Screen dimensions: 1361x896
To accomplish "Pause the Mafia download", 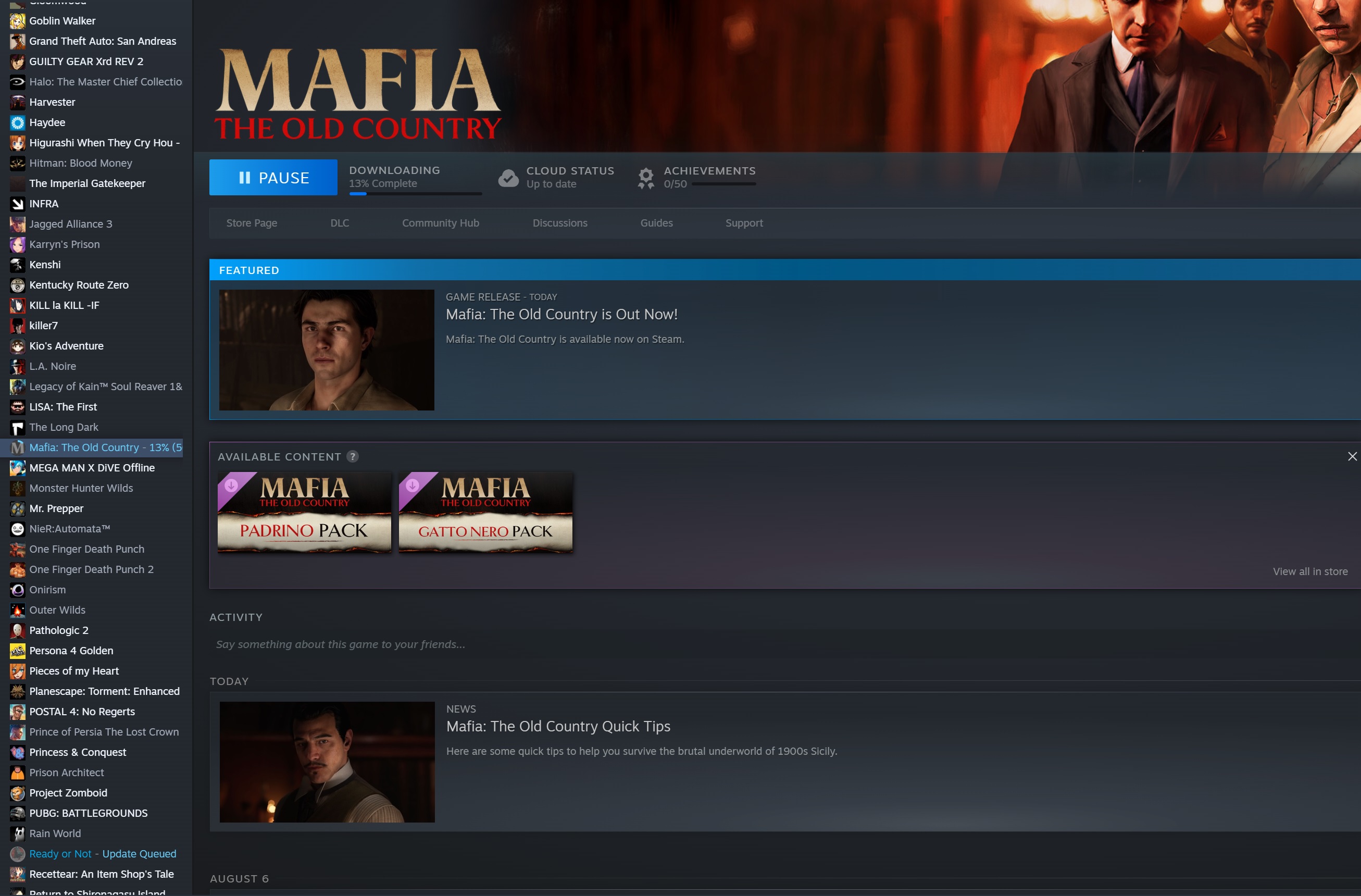I will point(273,177).
